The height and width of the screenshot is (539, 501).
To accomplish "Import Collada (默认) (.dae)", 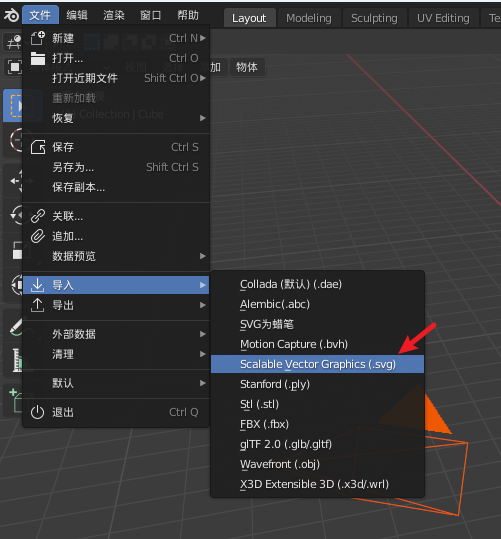I will tap(317, 285).
